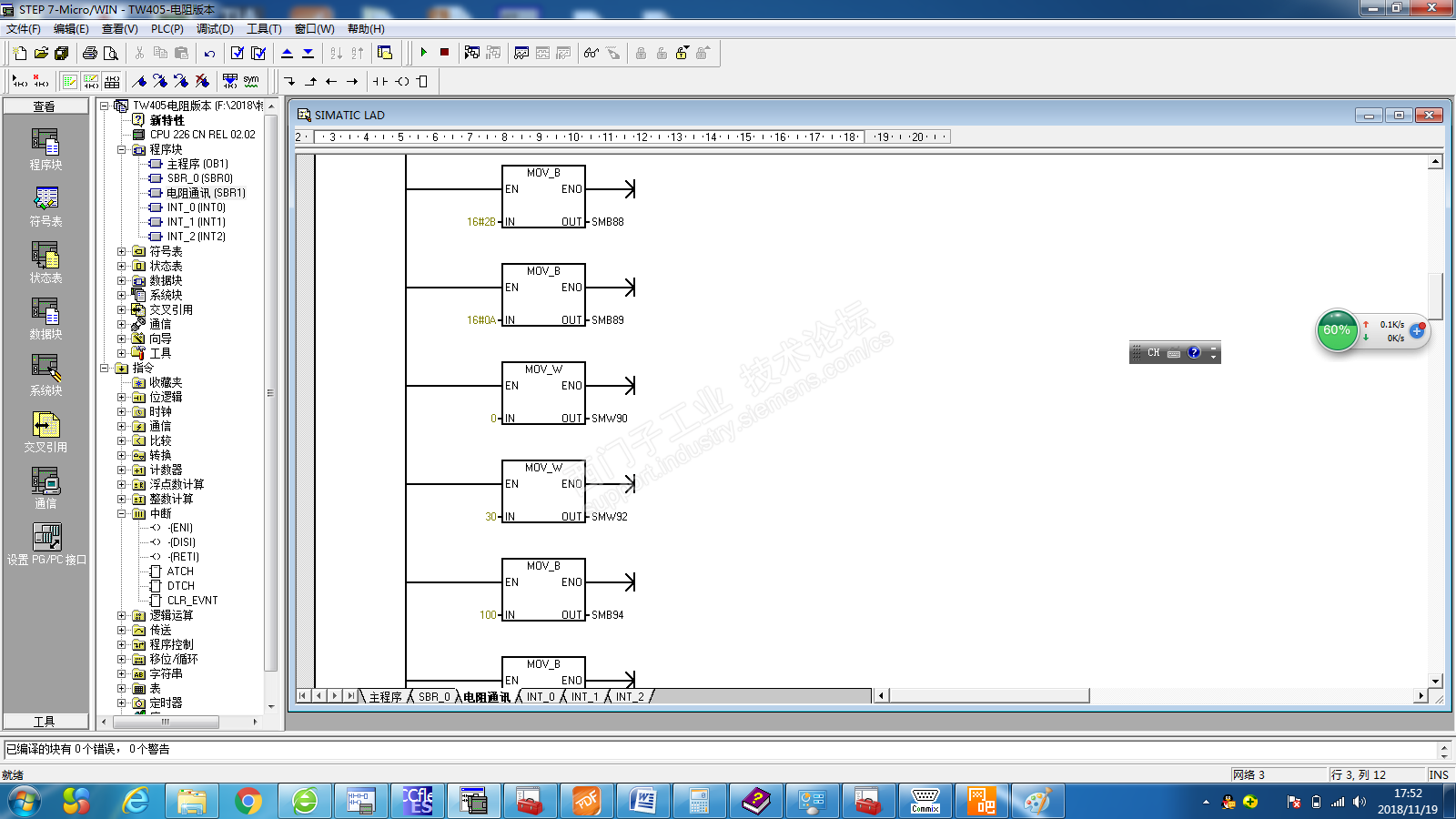
Task: Click the Clear All Bookmarks icon
Action: coord(202,81)
